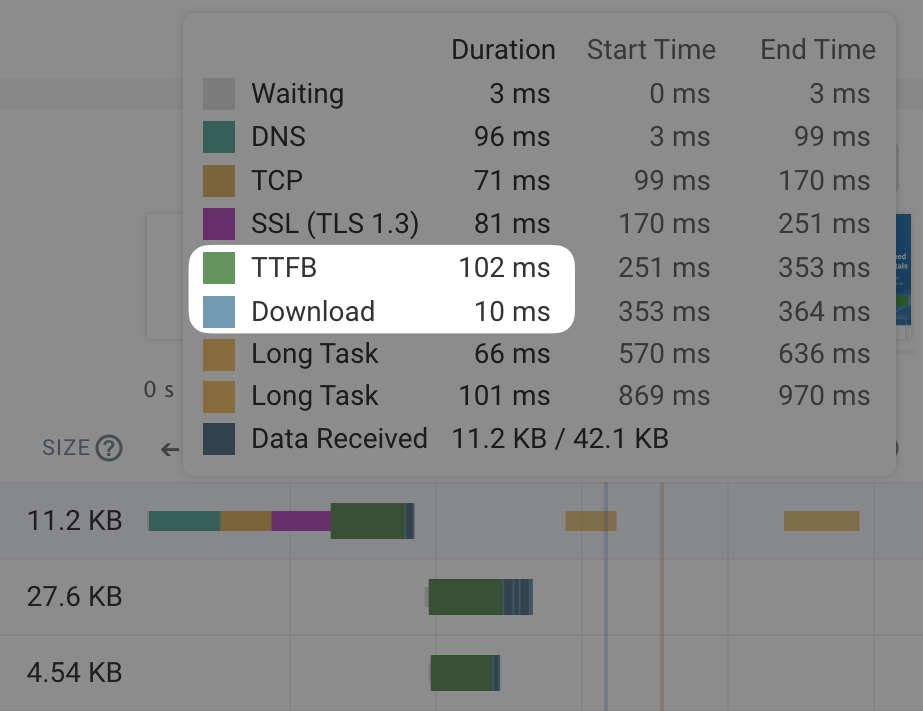Select the 11.2 KB request row
Viewport: 923px width, 711px height.
coord(74,520)
